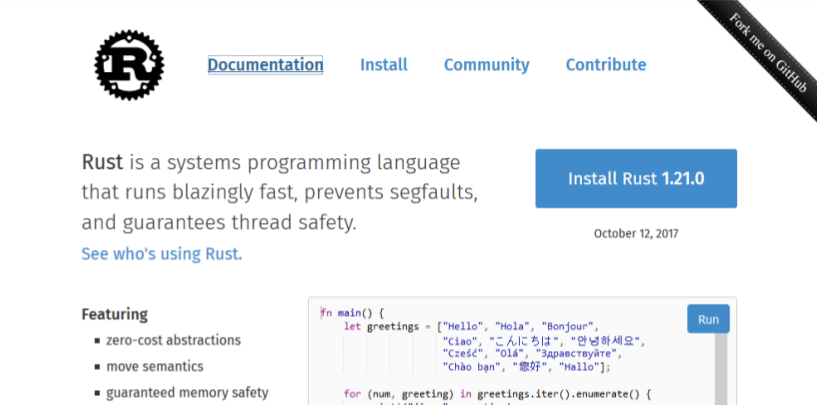Go to the Install page link
The width and height of the screenshot is (817, 405).
click(384, 65)
